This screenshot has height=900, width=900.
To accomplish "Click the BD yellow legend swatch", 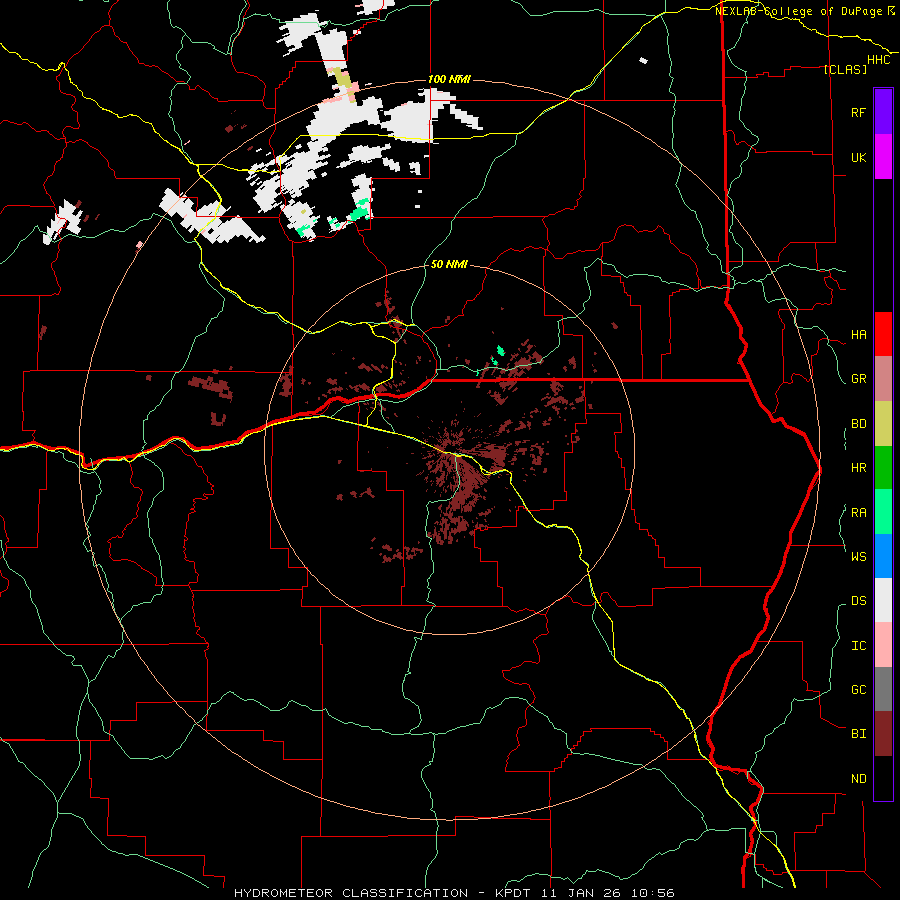I will (883, 424).
